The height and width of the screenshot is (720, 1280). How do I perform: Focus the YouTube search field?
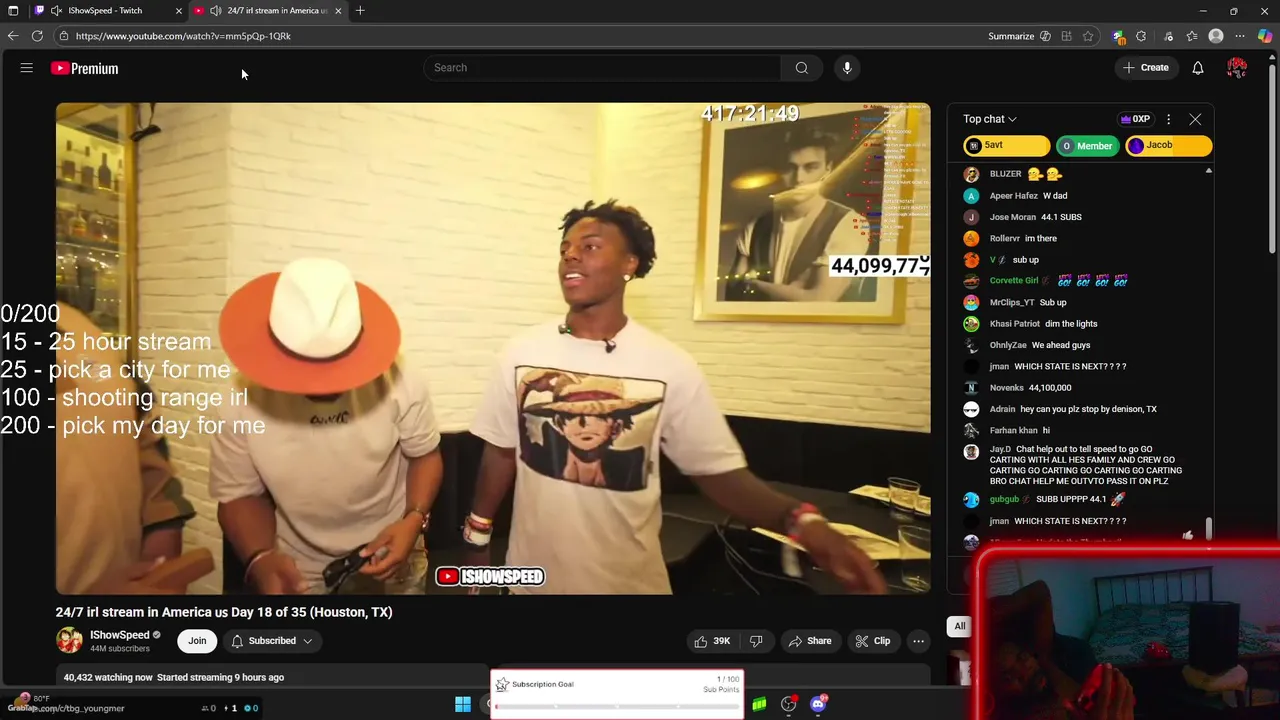click(603, 68)
